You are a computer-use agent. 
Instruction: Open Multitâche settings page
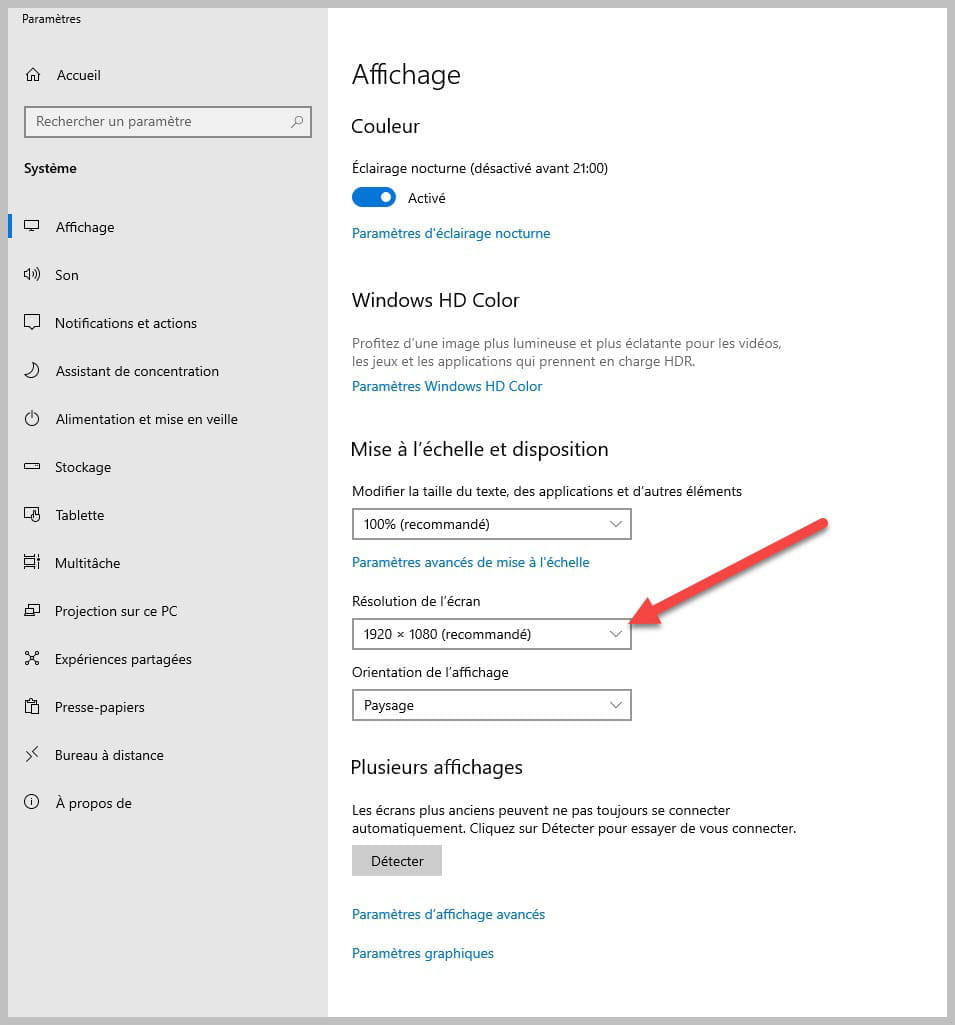[88, 563]
